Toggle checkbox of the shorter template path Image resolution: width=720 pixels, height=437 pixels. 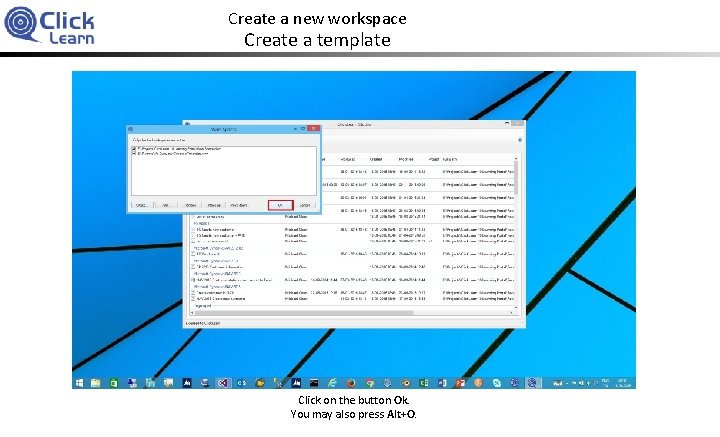134,154
